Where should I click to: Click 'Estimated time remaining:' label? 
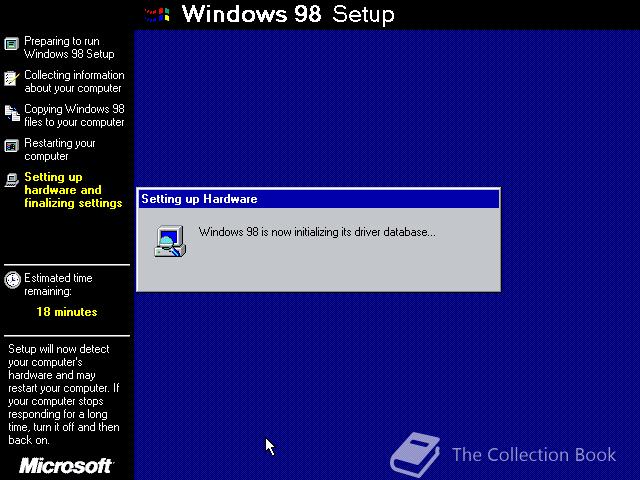58,284
